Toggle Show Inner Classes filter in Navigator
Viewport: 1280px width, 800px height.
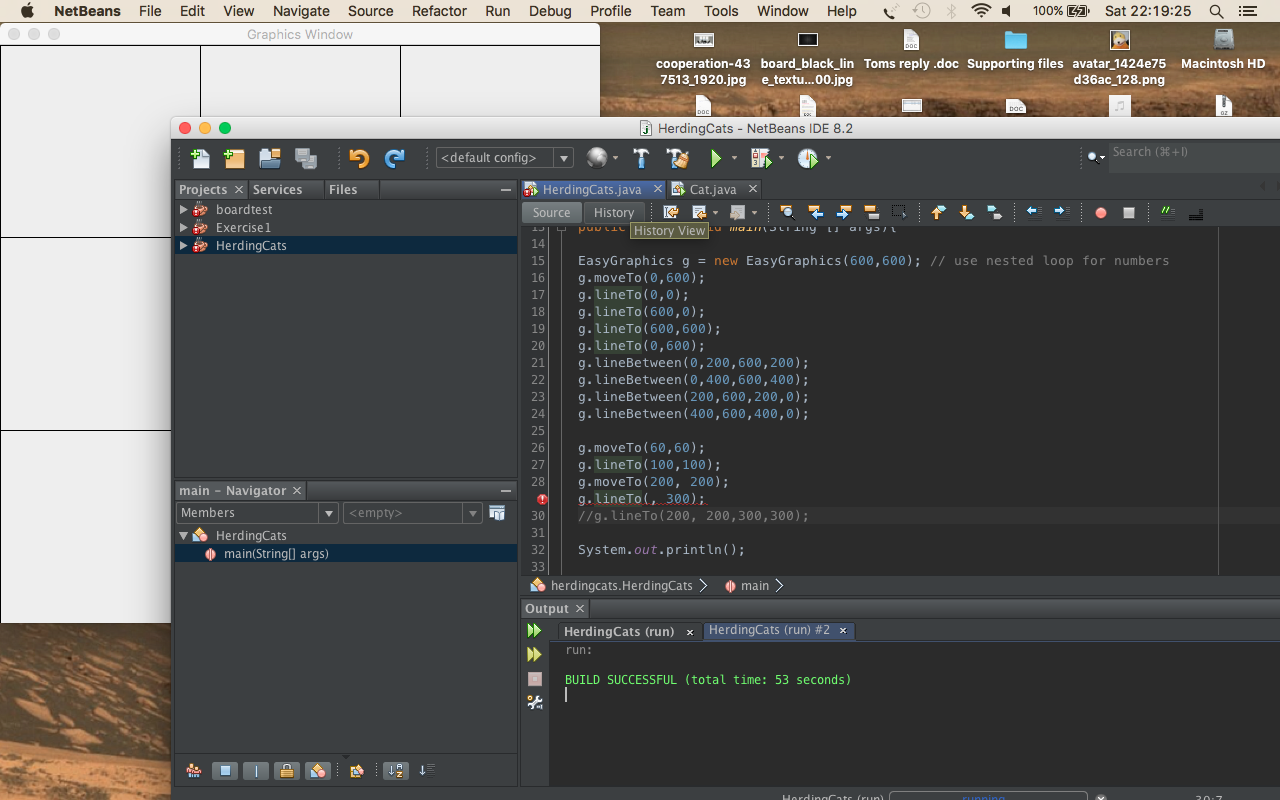(318, 771)
